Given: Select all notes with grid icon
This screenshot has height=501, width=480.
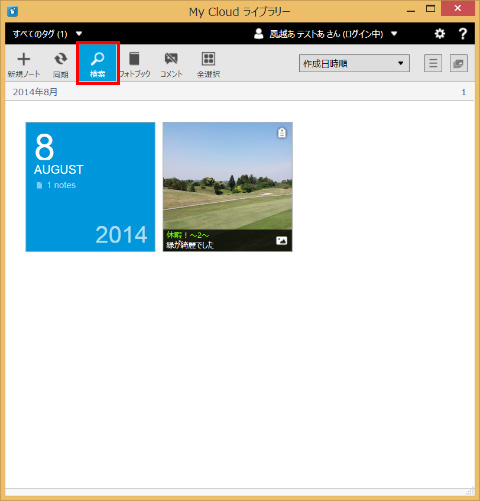Looking at the screenshot, I should [208, 65].
